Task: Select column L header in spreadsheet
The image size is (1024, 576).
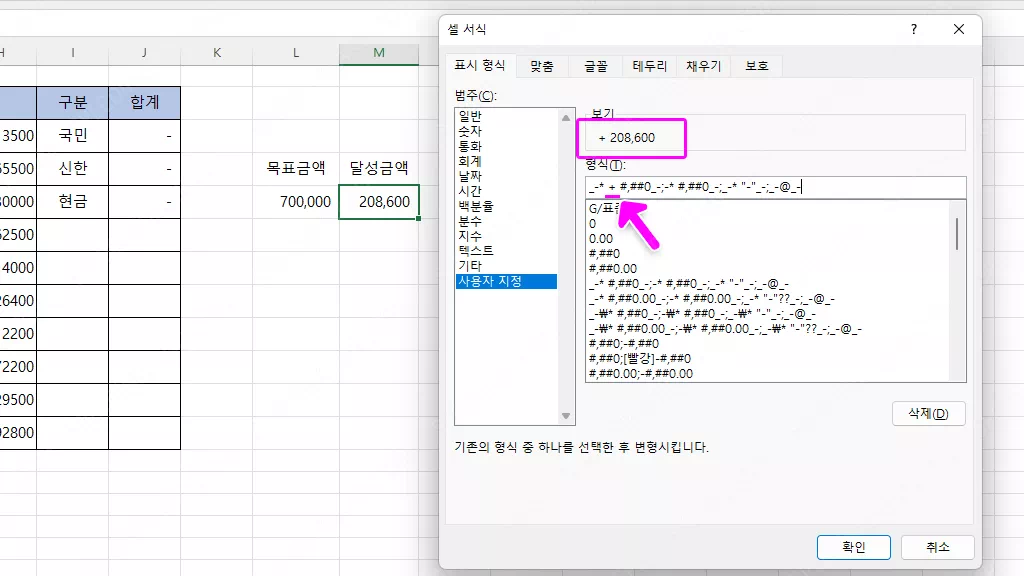Action: click(x=296, y=54)
